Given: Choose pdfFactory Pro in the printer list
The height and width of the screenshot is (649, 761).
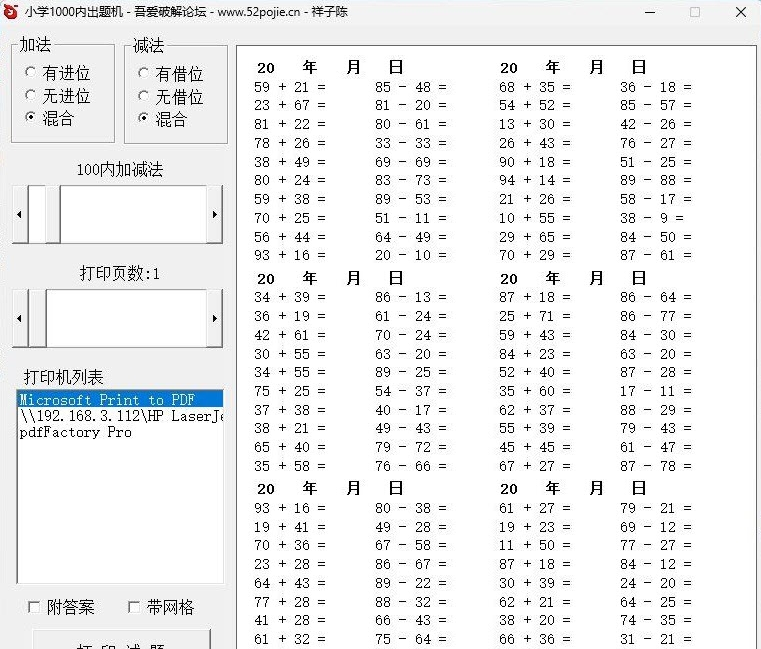Looking at the screenshot, I should pos(76,432).
